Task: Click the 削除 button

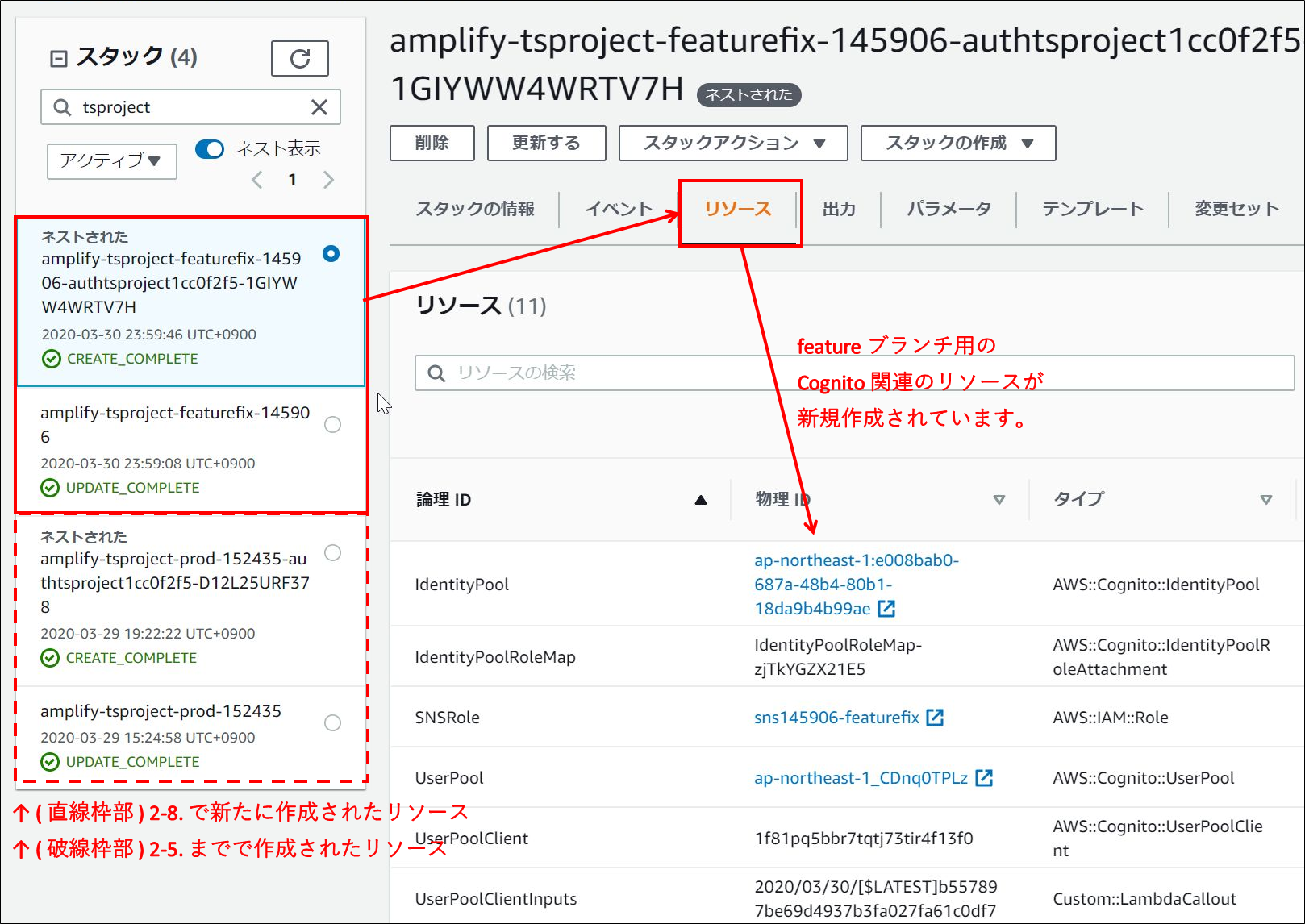Action: pyautogui.click(x=432, y=144)
